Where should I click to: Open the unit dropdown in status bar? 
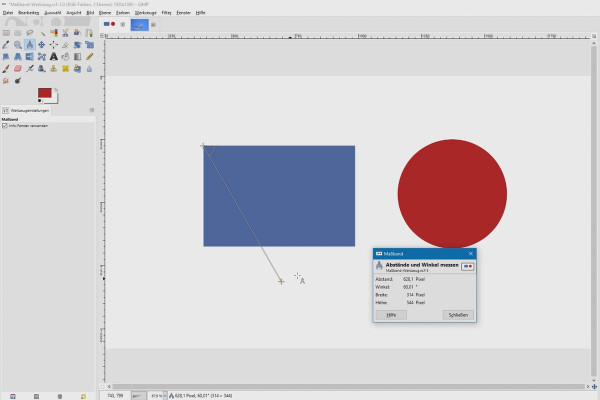(139, 395)
